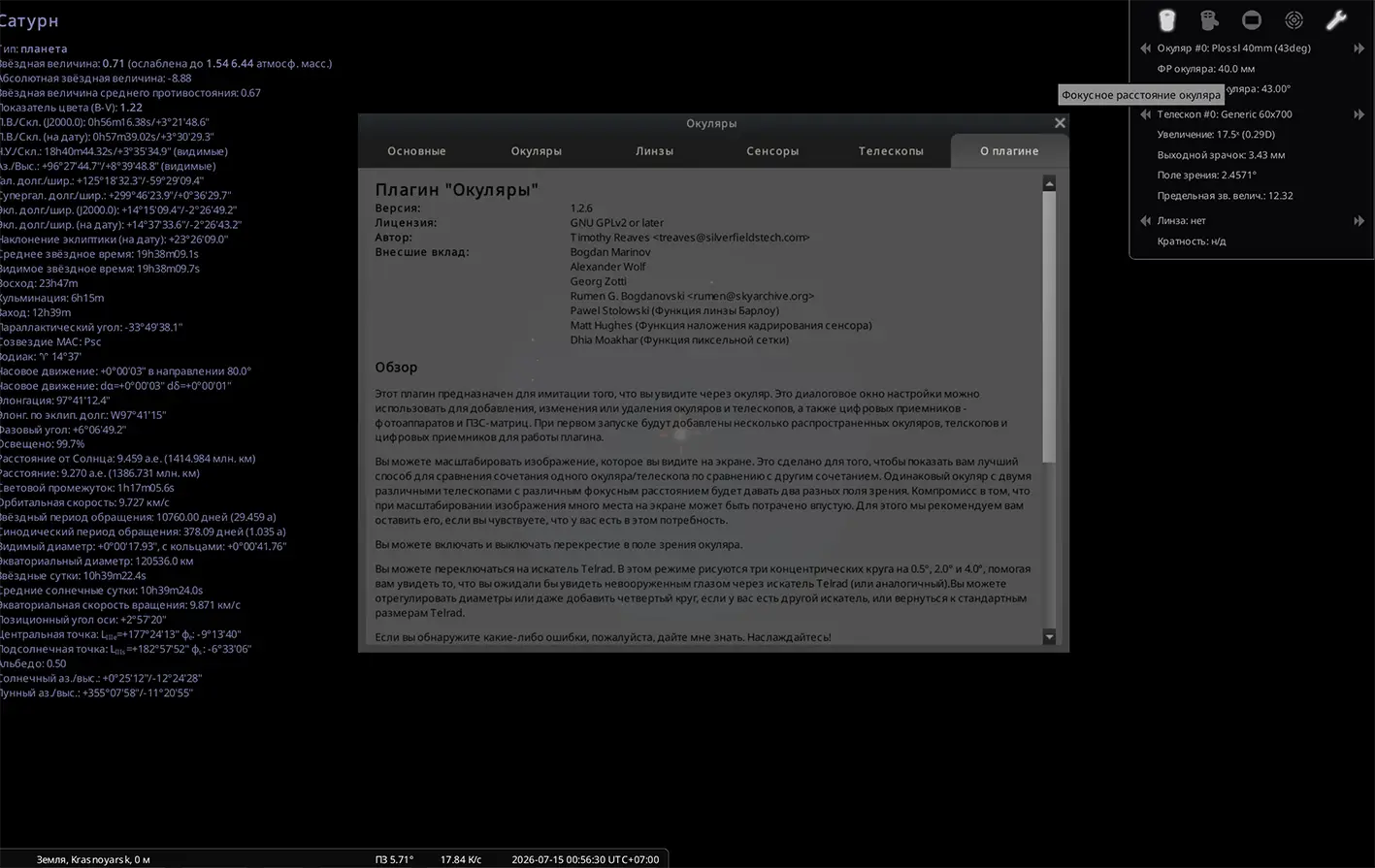This screenshot has height=868, width=1375.
Task: Close the Окуляры dialog window
Action: coord(1060,123)
